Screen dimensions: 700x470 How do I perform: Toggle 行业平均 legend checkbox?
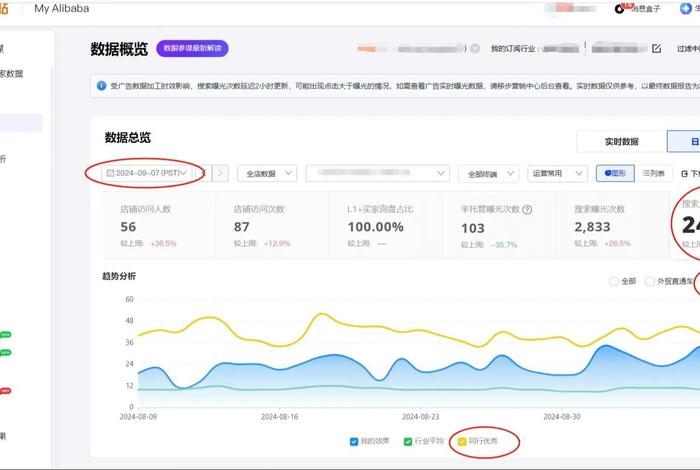coord(408,441)
